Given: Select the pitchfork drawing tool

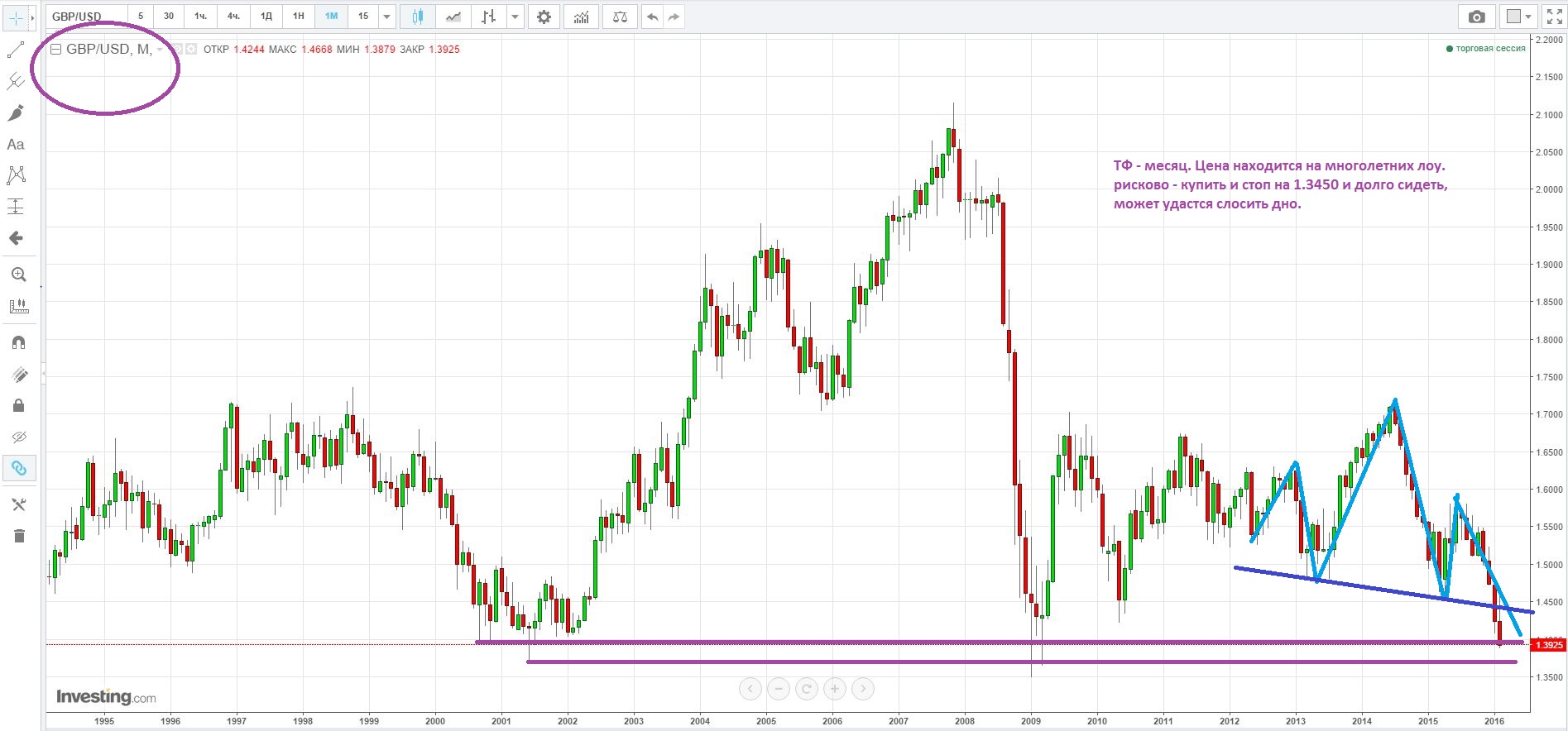Looking at the screenshot, I should pos(16,81).
